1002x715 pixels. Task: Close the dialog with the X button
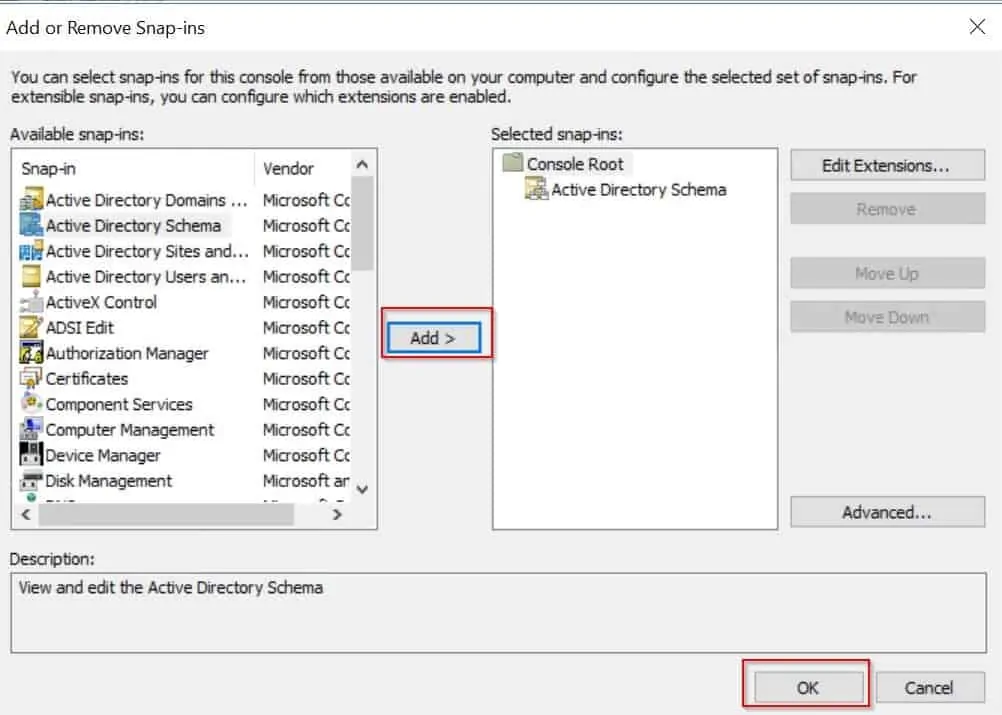coord(977,27)
